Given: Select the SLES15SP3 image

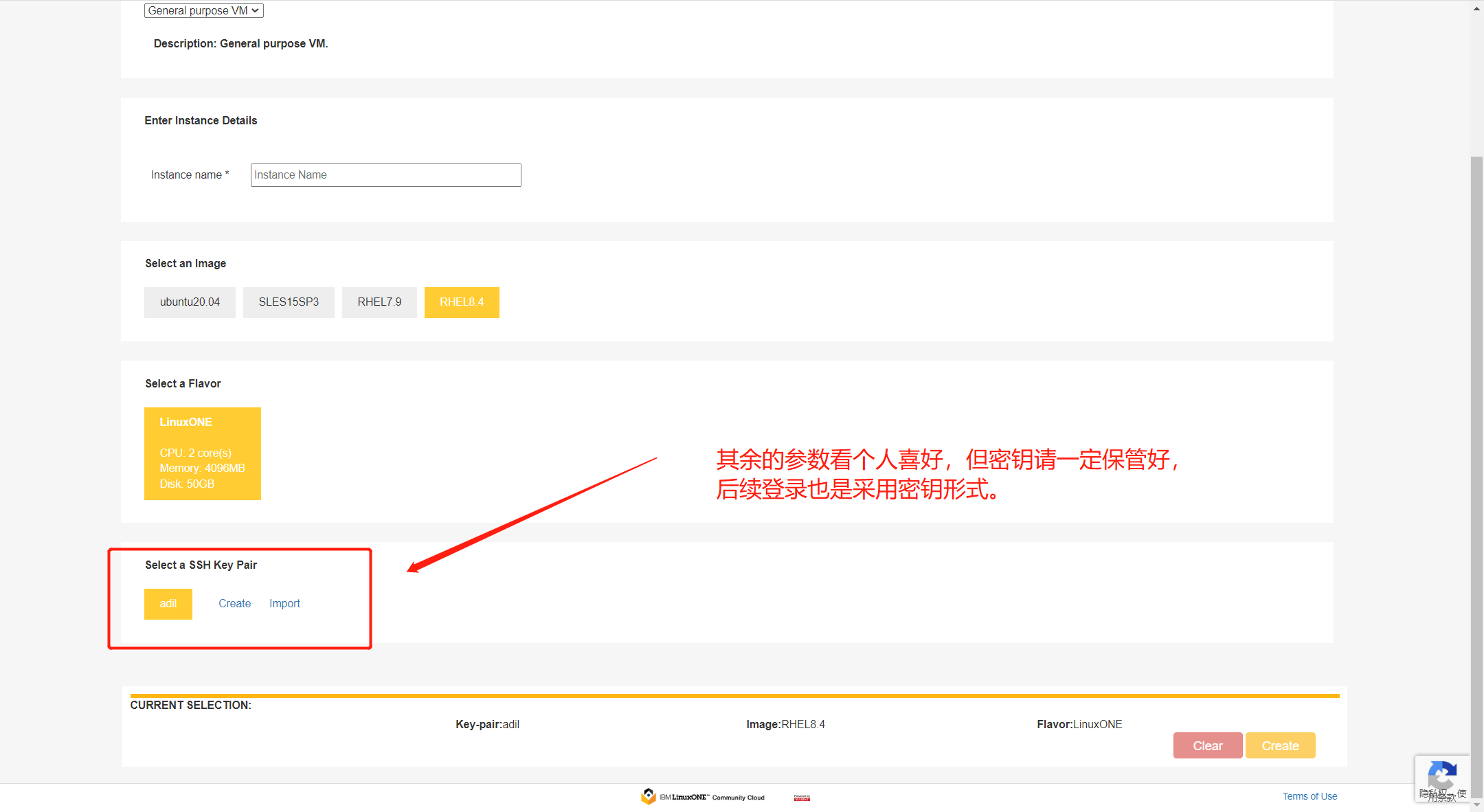Looking at the screenshot, I should point(289,302).
